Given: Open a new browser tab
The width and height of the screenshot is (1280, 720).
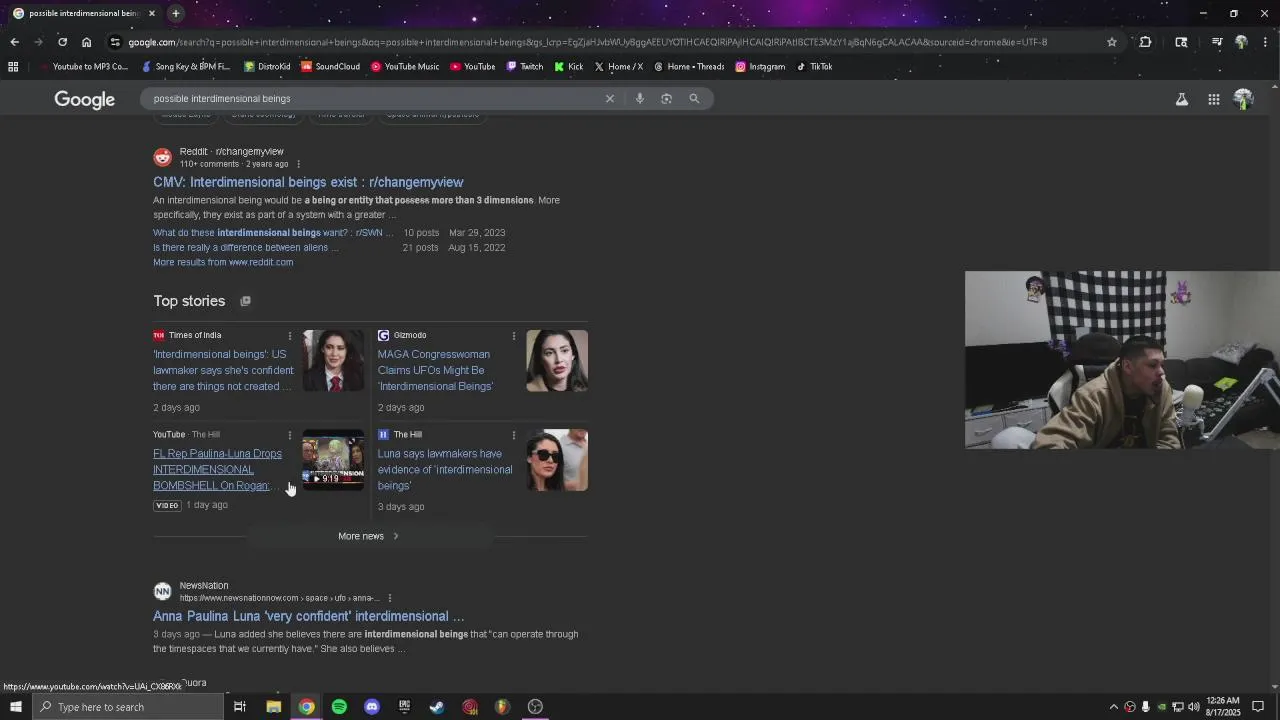Looking at the screenshot, I should (x=175, y=13).
